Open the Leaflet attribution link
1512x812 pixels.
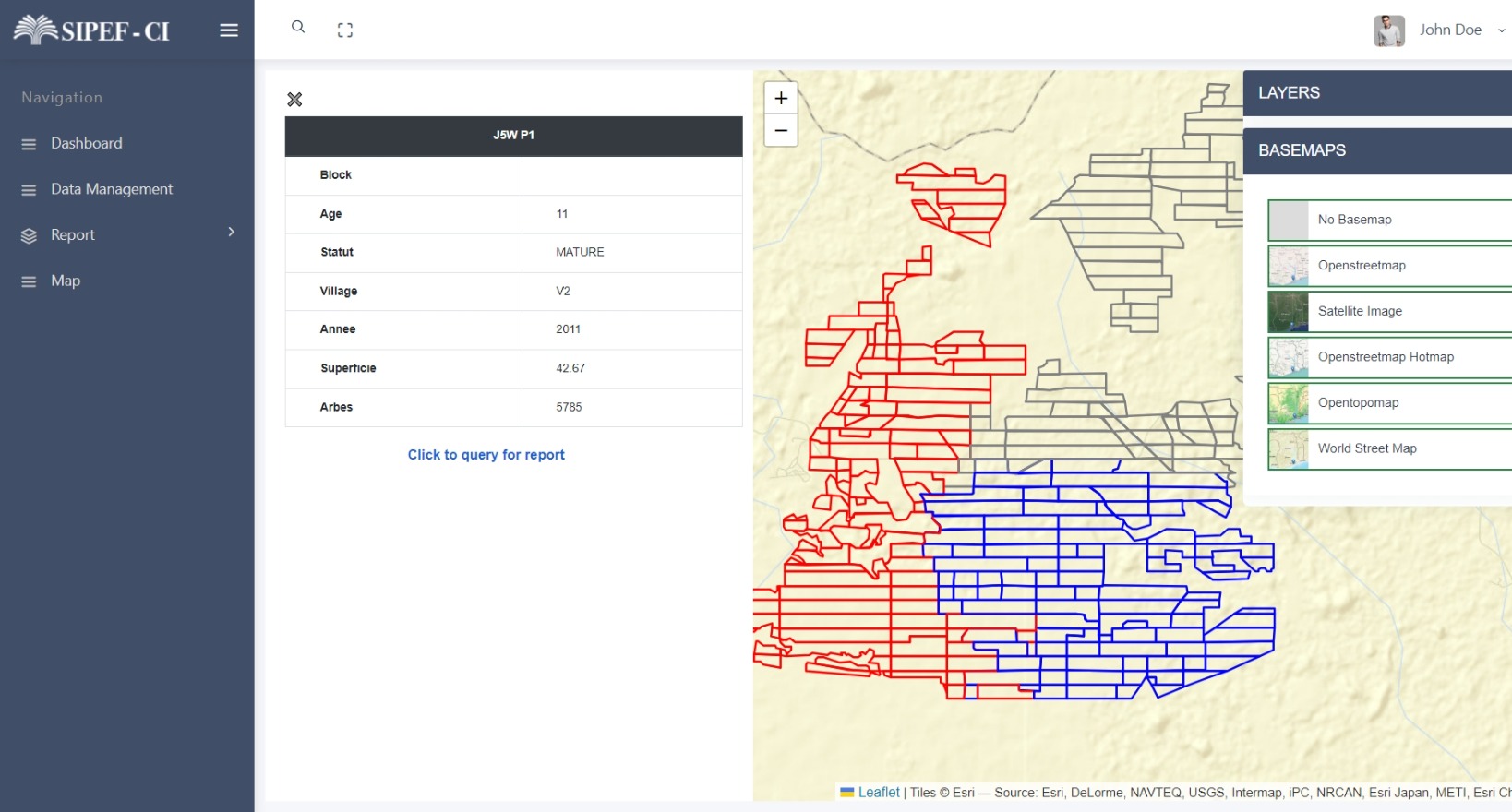878,792
